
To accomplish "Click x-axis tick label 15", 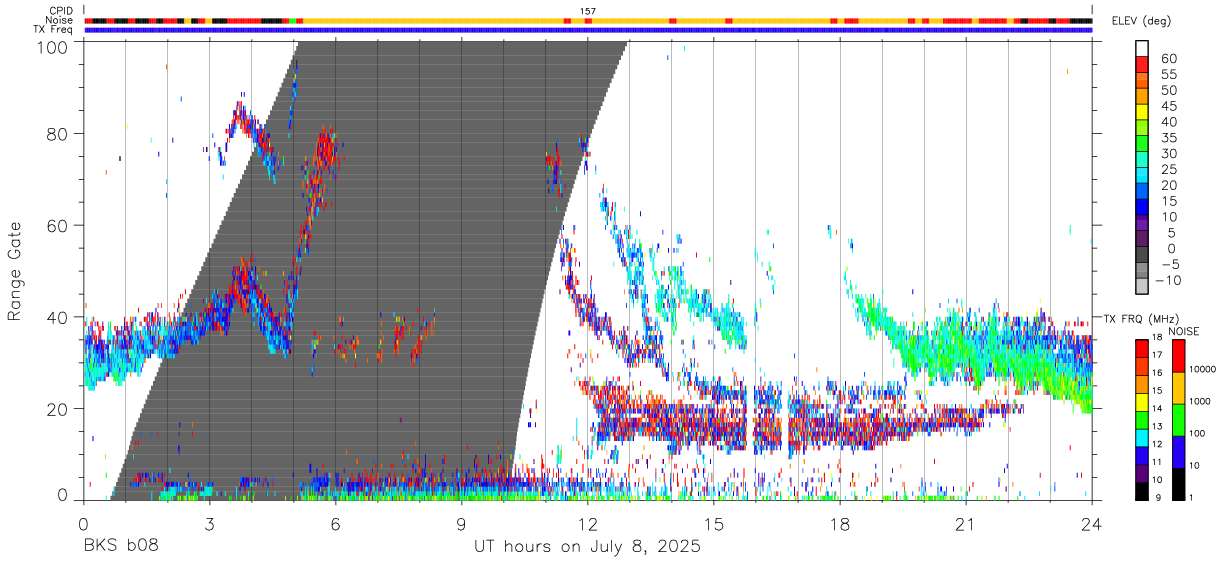I will pyautogui.click(x=714, y=522).
